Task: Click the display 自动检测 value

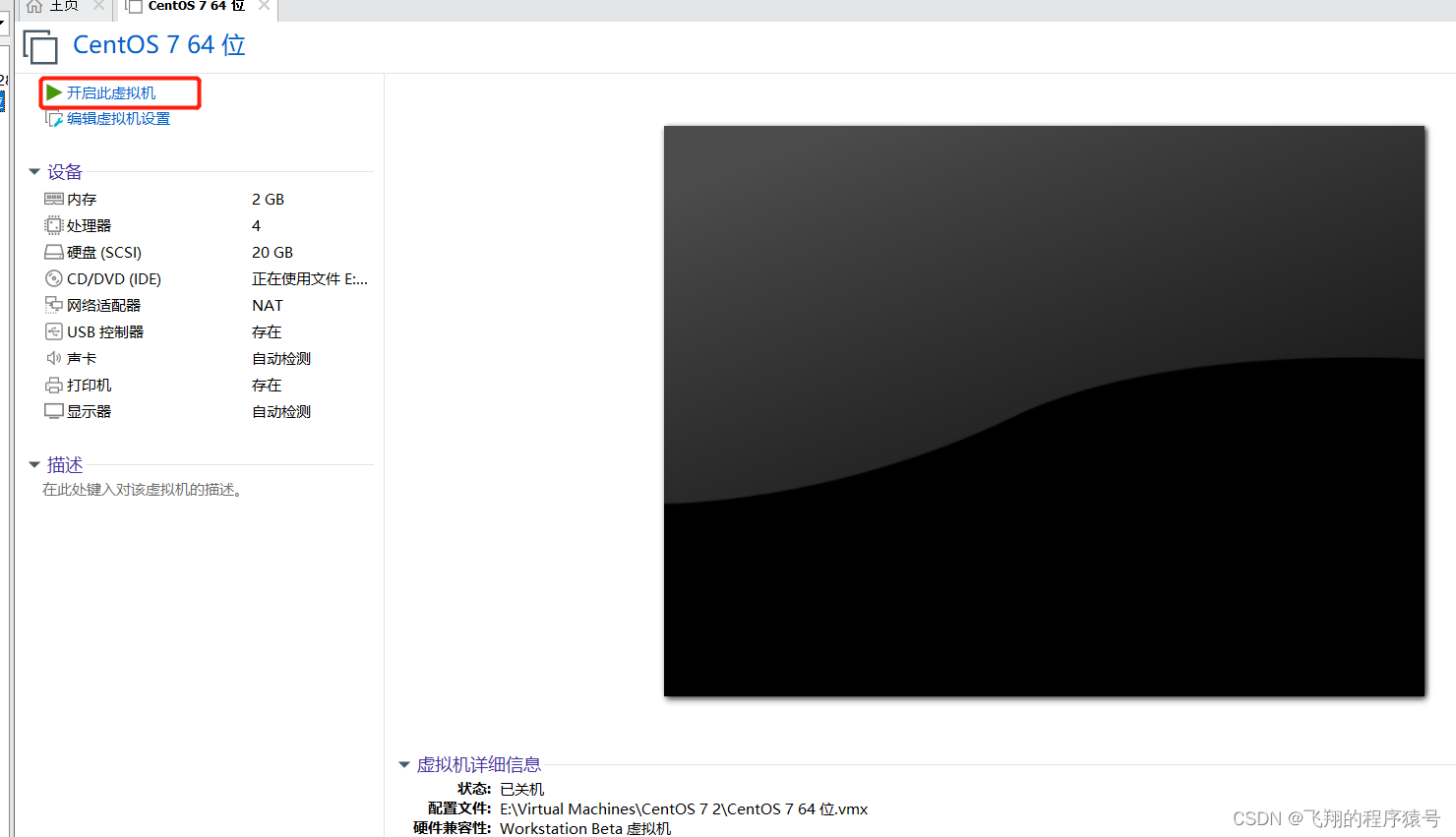Action: click(x=281, y=412)
